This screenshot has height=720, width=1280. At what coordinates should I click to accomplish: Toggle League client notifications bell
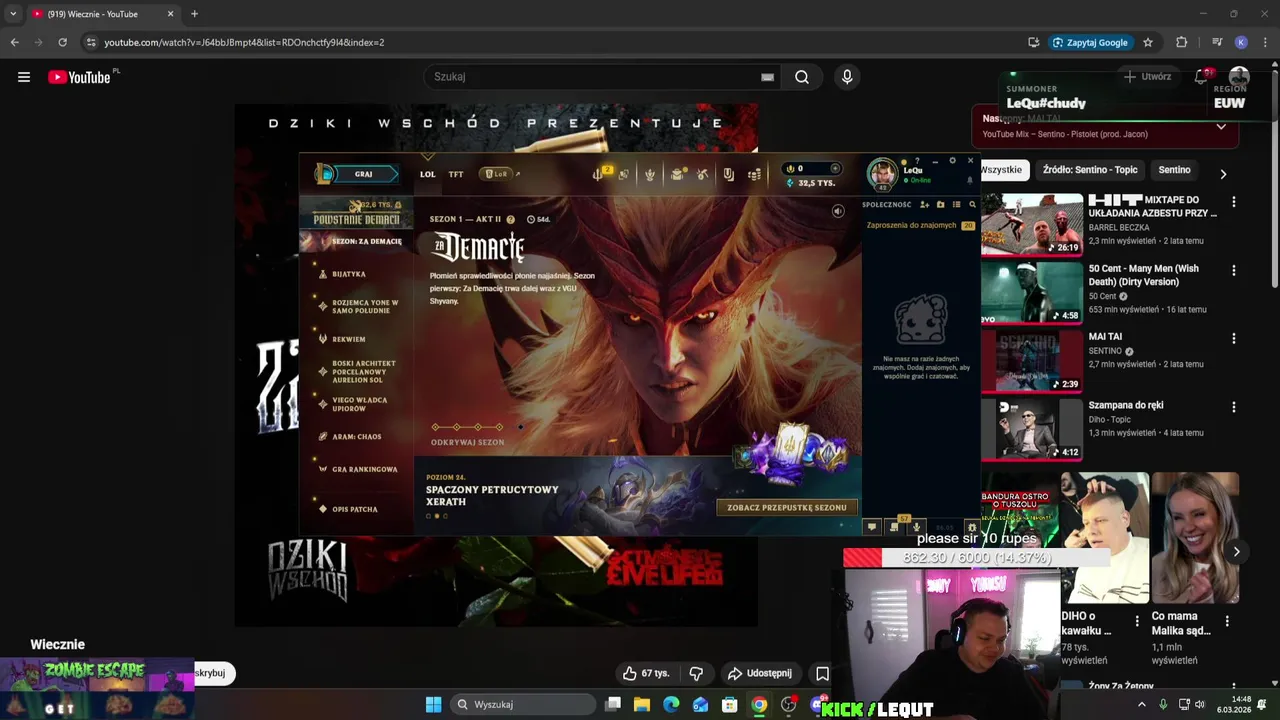coord(969,181)
